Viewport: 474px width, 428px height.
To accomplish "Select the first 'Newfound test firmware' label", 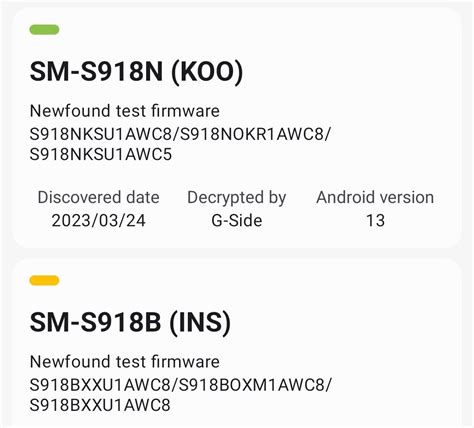I will (x=125, y=111).
